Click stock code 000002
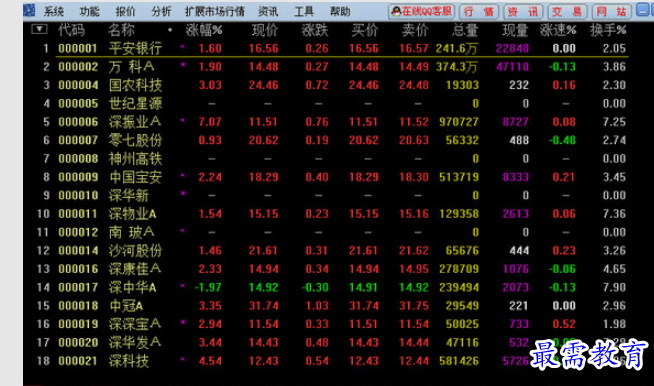 click(x=78, y=67)
